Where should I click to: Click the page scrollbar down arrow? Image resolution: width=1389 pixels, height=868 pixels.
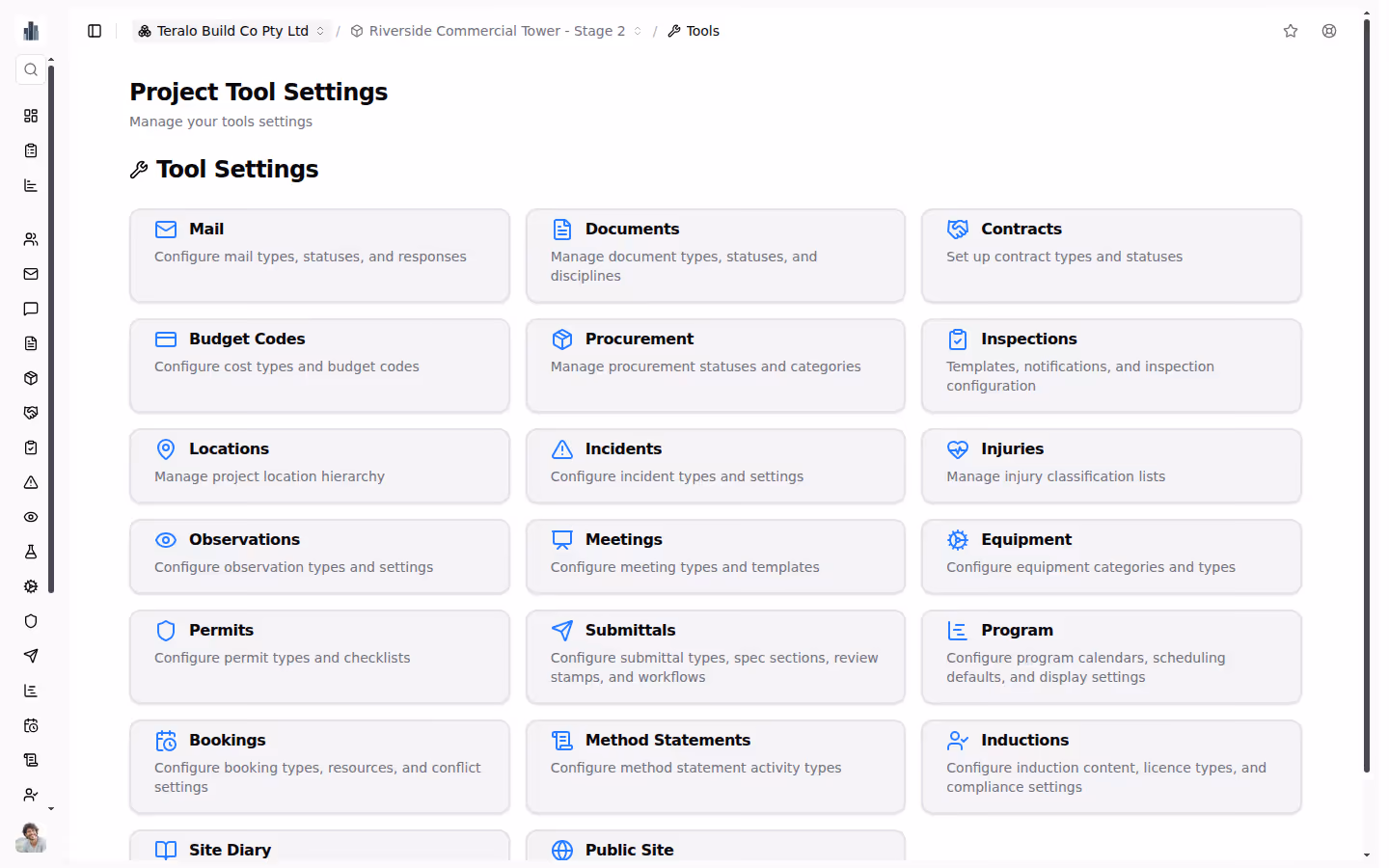(1367, 855)
